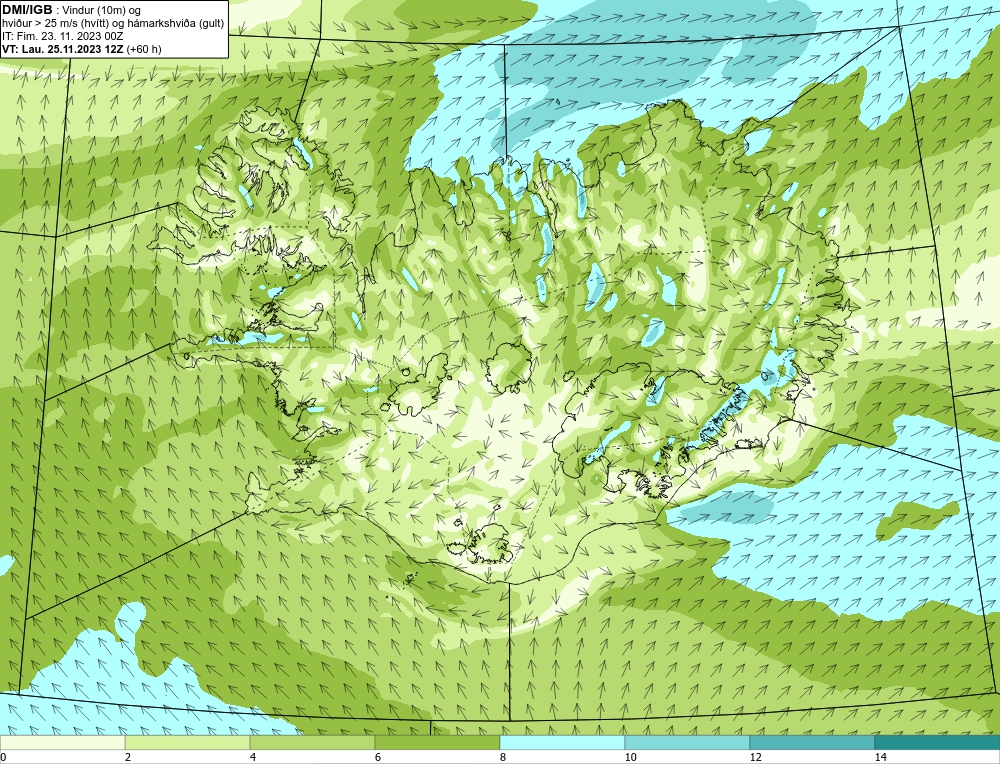Viewport: 1000px width, 764px height.
Task: Click the legend label "10"
Action: pyautogui.click(x=631, y=757)
